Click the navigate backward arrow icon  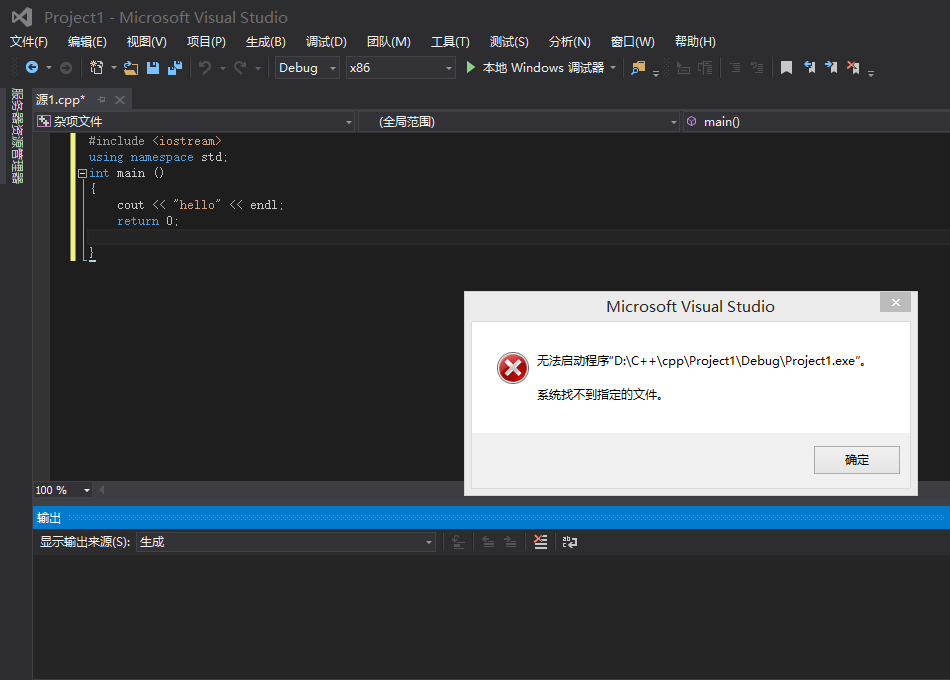(32, 68)
